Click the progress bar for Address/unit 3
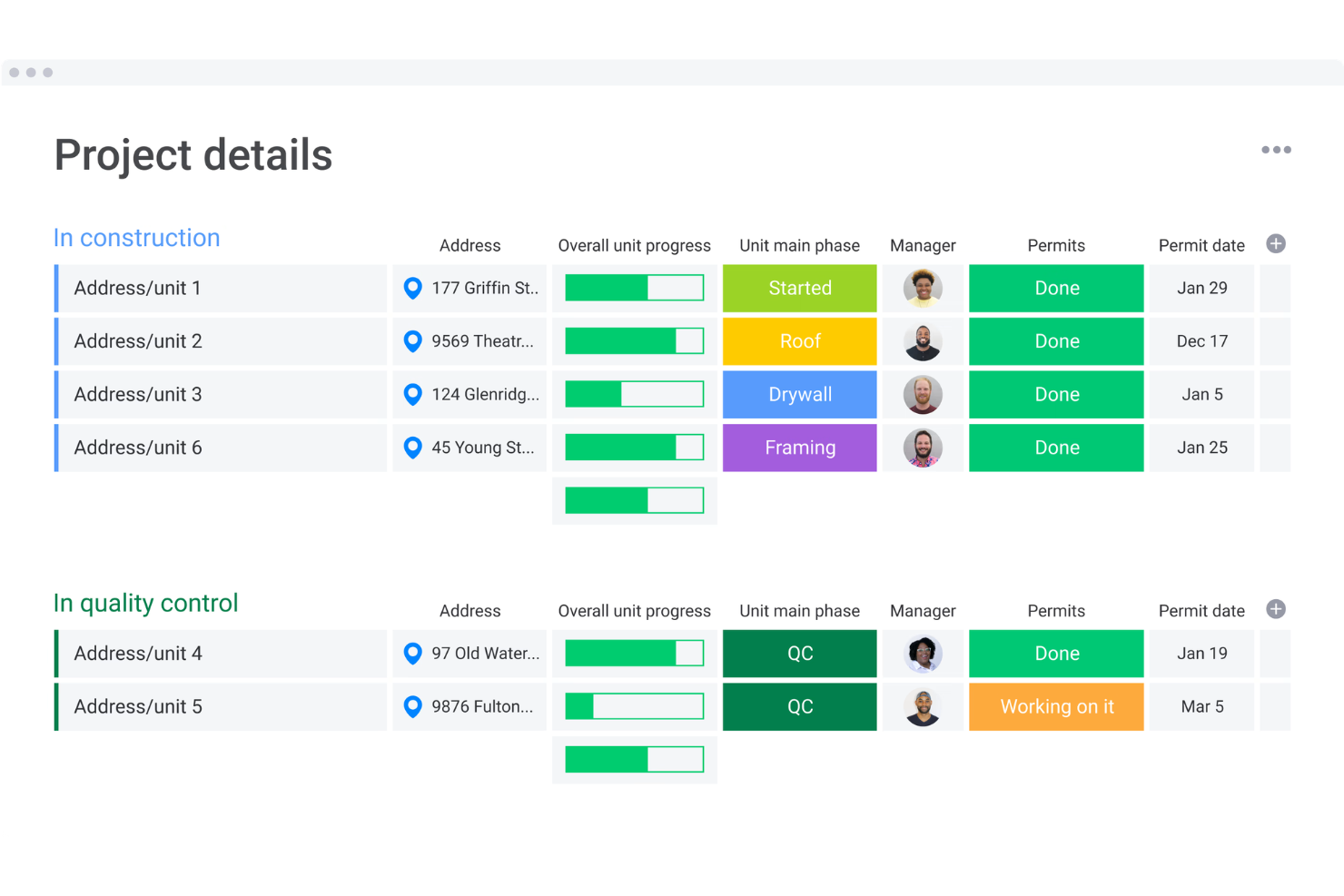The image size is (1344, 896). [634, 394]
